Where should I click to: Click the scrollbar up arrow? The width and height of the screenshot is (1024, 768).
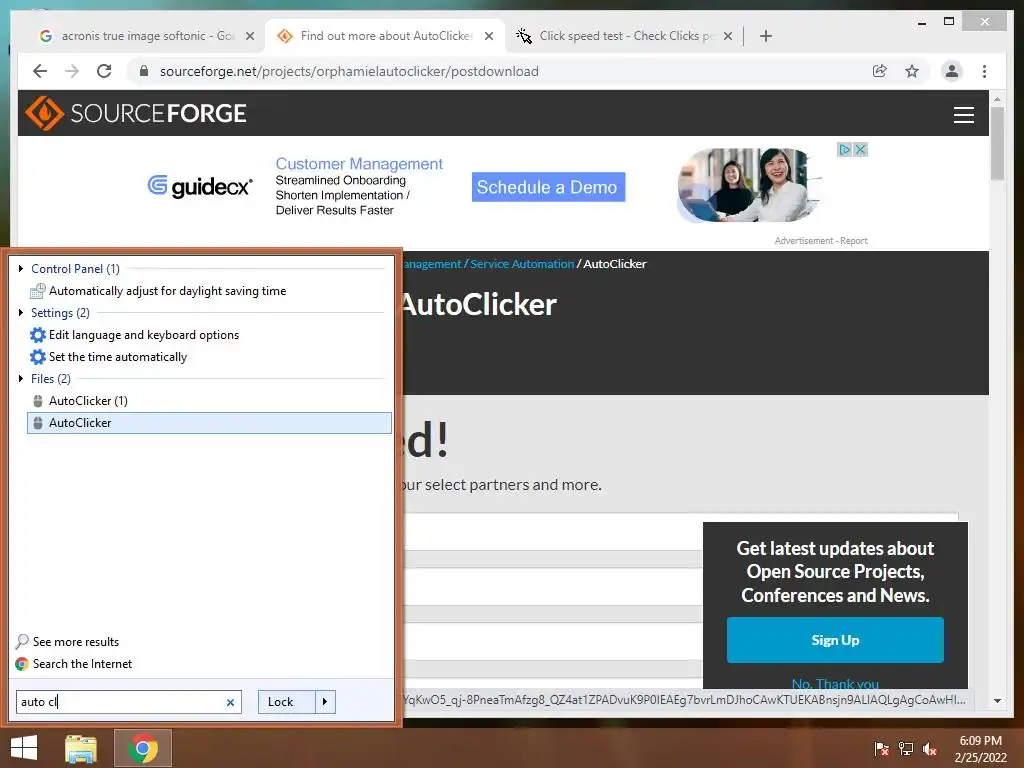(x=997, y=99)
